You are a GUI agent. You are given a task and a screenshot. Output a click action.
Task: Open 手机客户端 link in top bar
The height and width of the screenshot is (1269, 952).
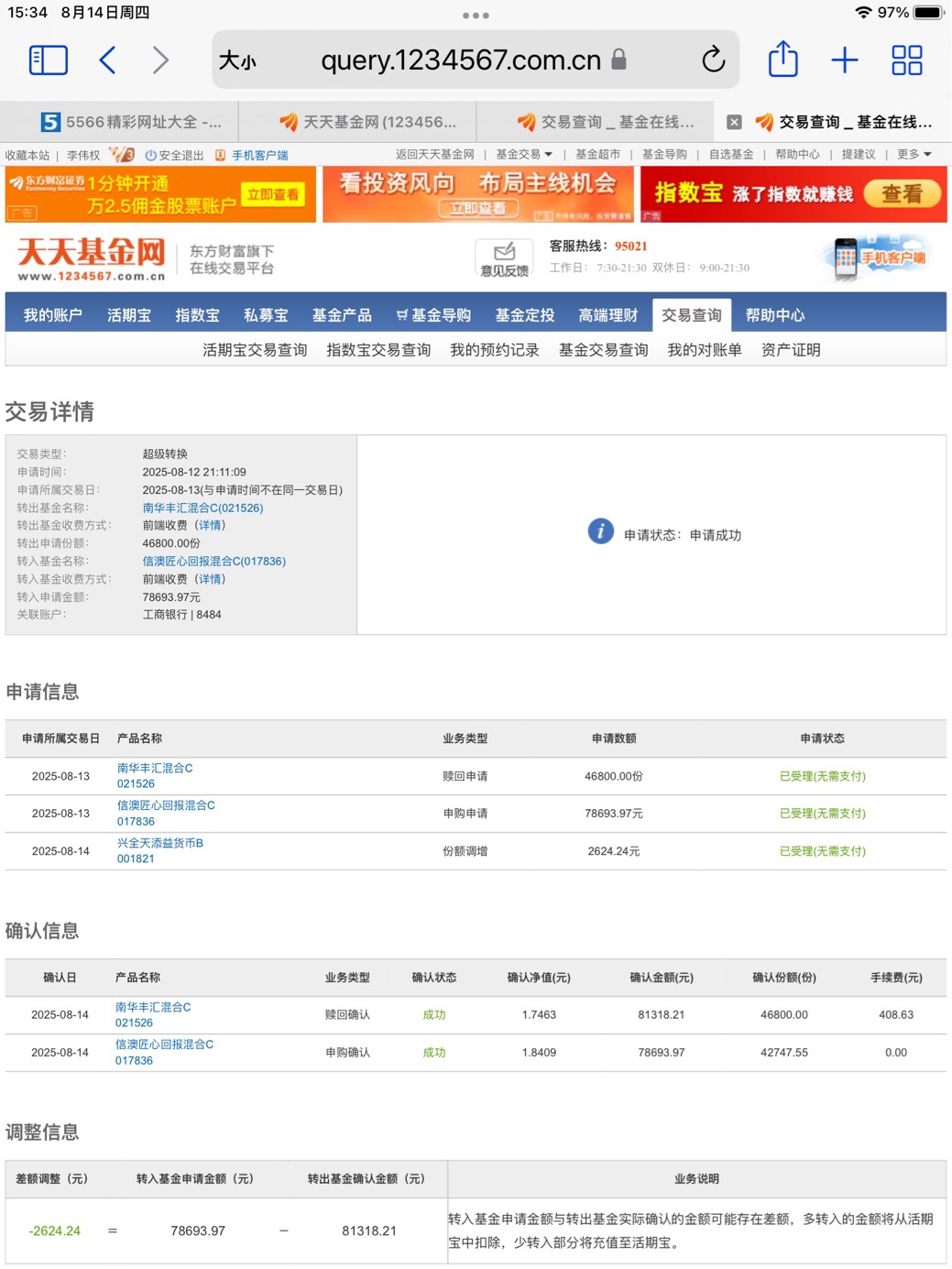pyautogui.click(x=252, y=155)
